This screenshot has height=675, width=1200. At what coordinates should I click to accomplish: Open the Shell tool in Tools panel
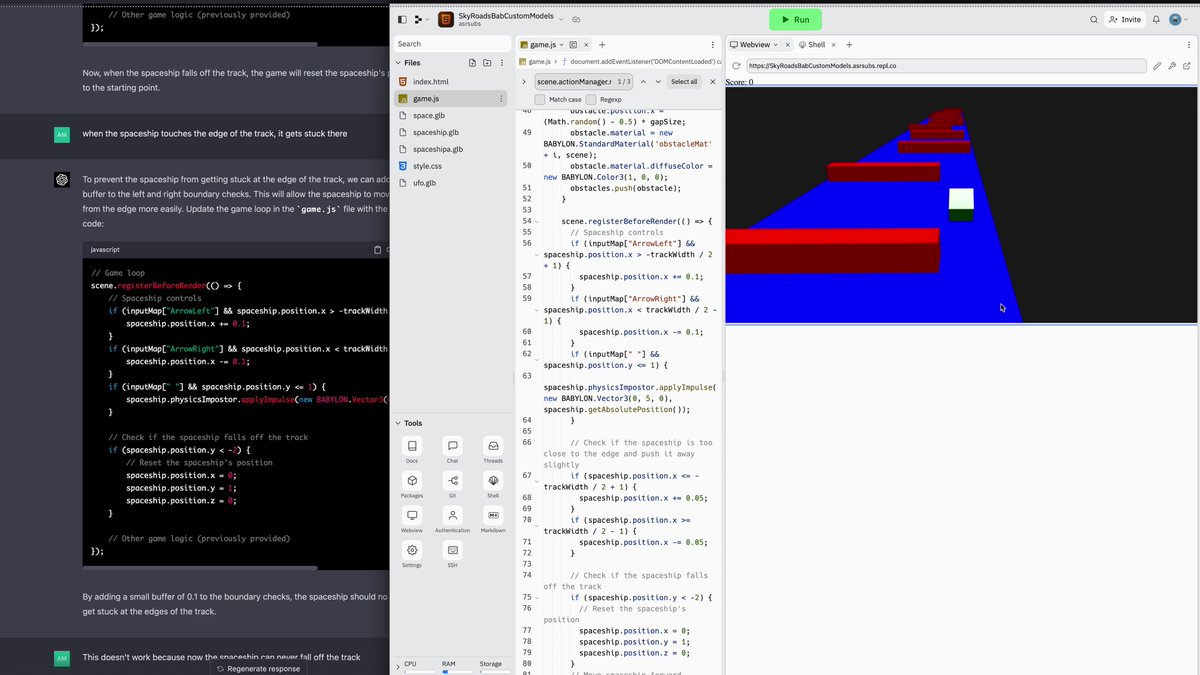pyautogui.click(x=493, y=481)
